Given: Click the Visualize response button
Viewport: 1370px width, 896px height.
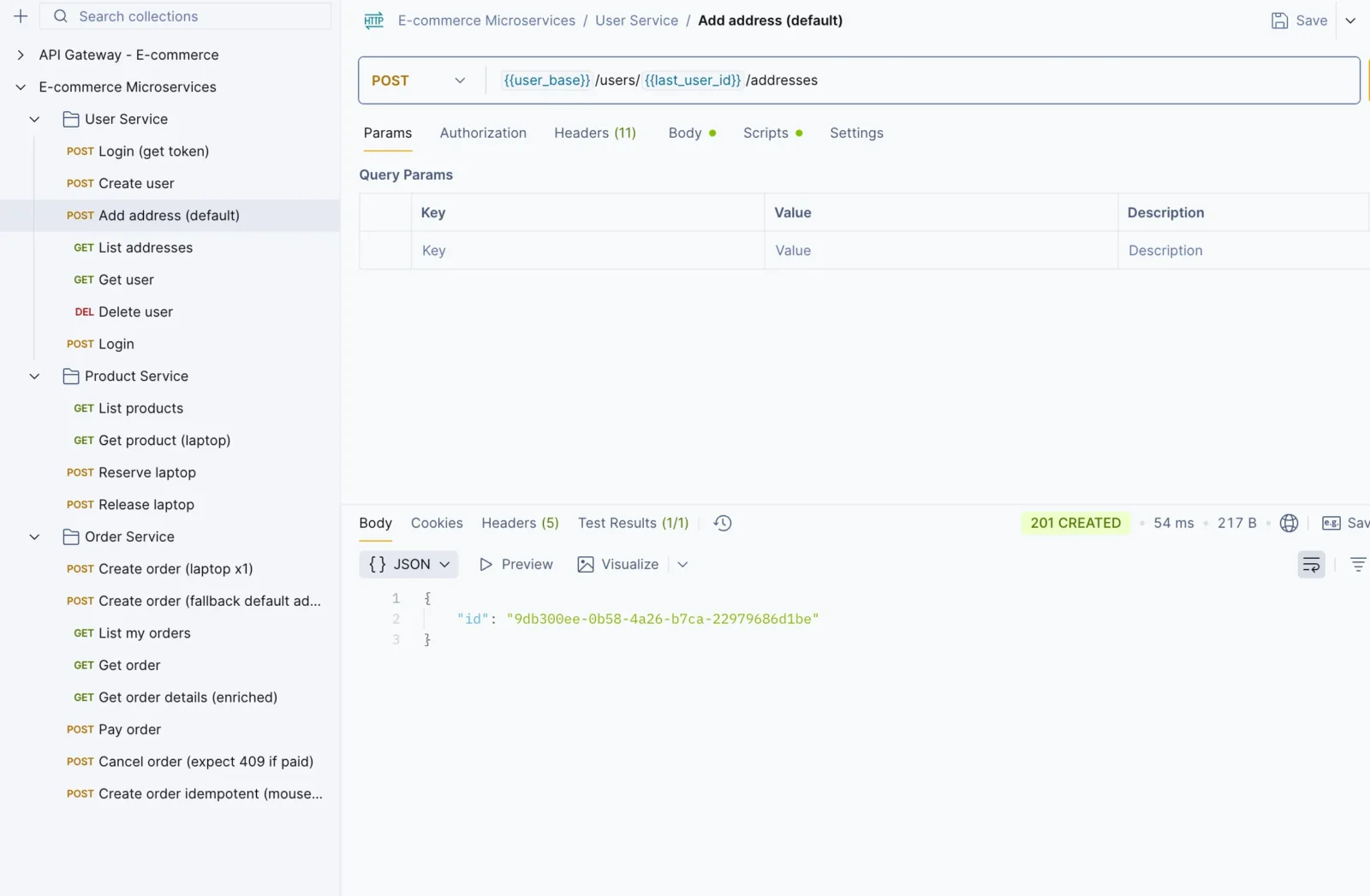Looking at the screenshot, I should [x=618, y=565].
